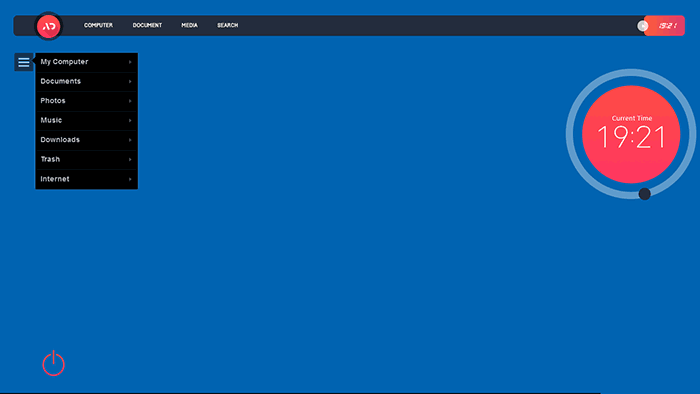Select My Computer in the side menu
700x394 pixels.
click(87, 62)
